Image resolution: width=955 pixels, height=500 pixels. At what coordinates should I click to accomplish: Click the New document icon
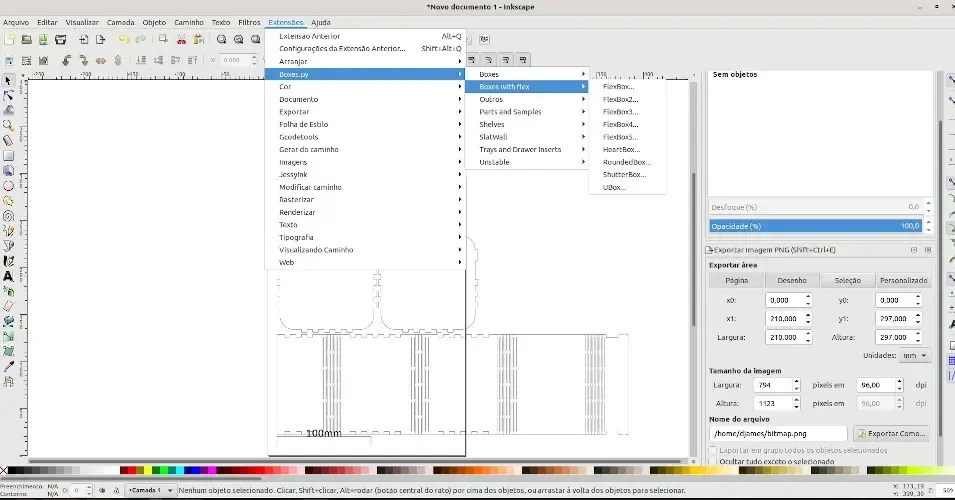9,40
